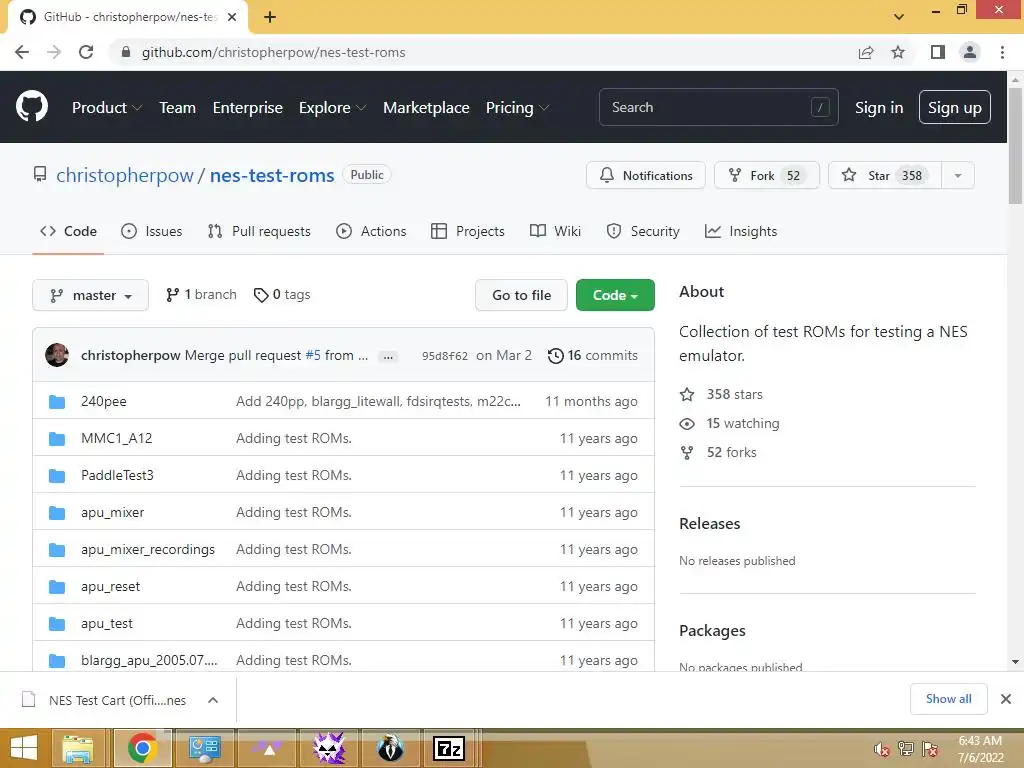
Task: Open the 1 branch link
Action: (201, 295)
